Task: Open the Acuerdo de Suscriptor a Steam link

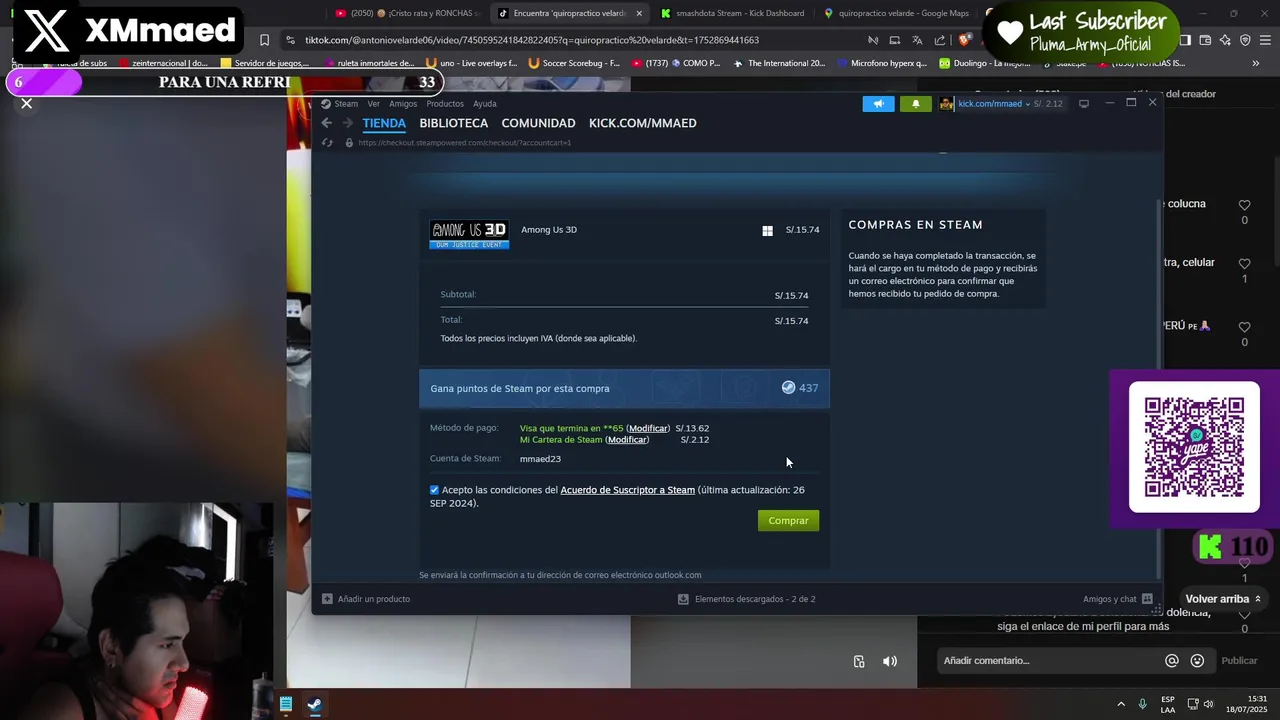Action: (x=627, y=490)
